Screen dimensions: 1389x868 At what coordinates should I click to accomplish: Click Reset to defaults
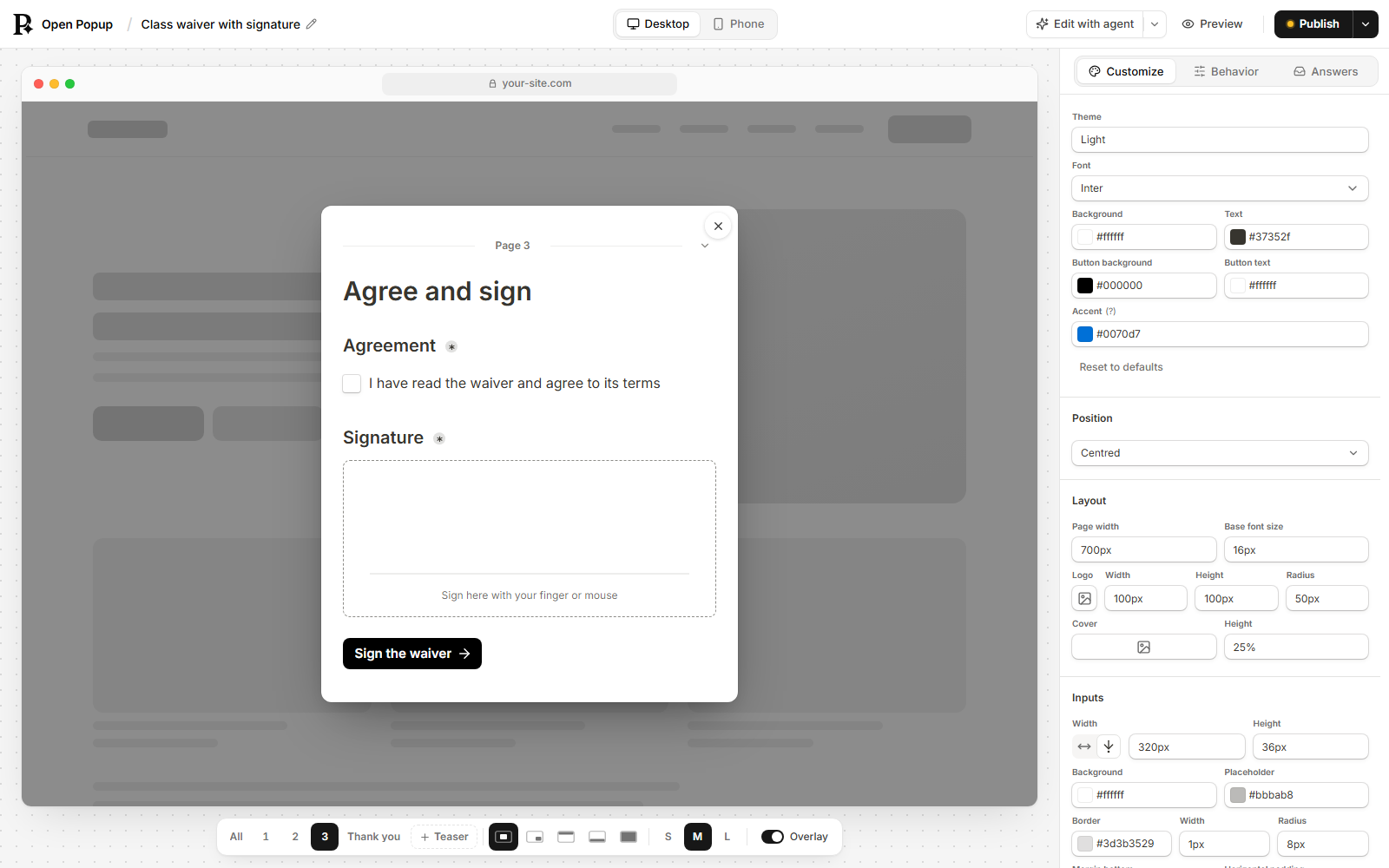(x=1121, y=367)
